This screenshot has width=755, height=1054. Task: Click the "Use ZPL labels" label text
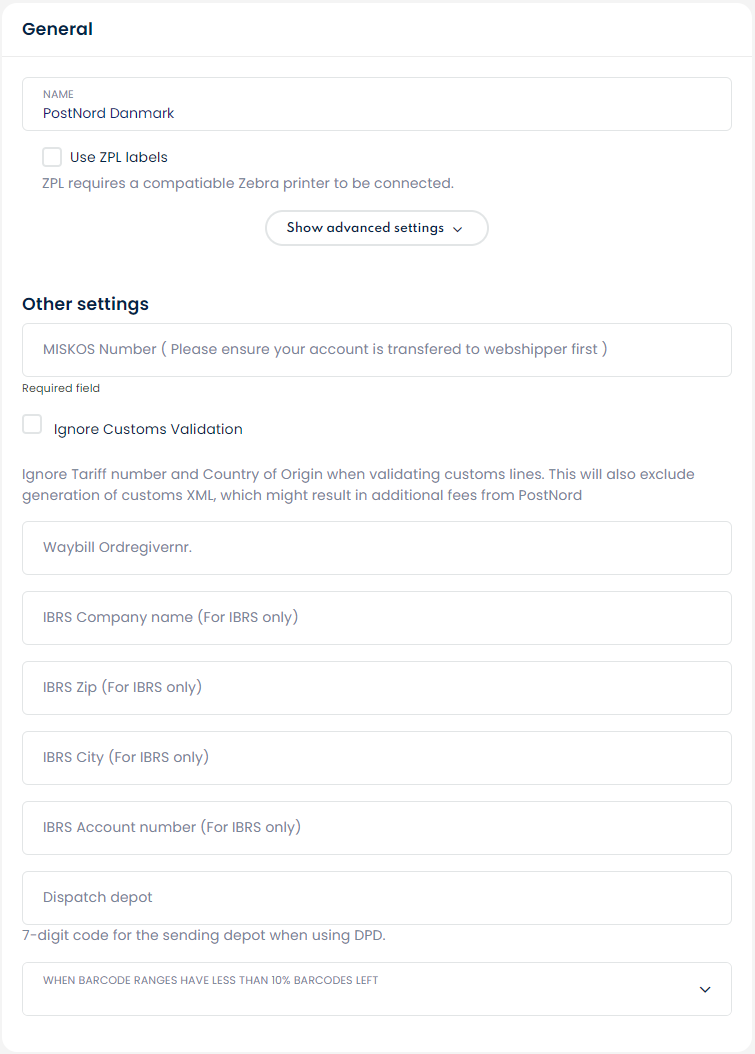[x=119, y=157]
